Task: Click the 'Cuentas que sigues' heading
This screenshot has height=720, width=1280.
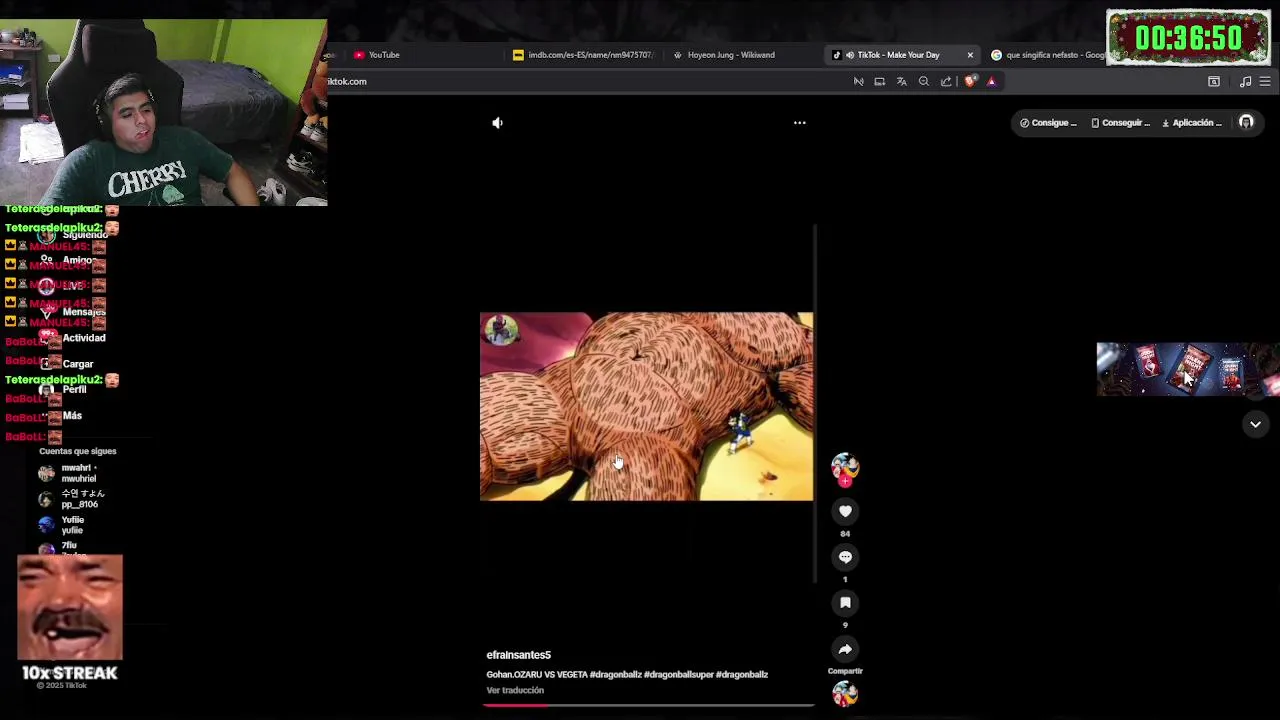Action: (78, 451)
